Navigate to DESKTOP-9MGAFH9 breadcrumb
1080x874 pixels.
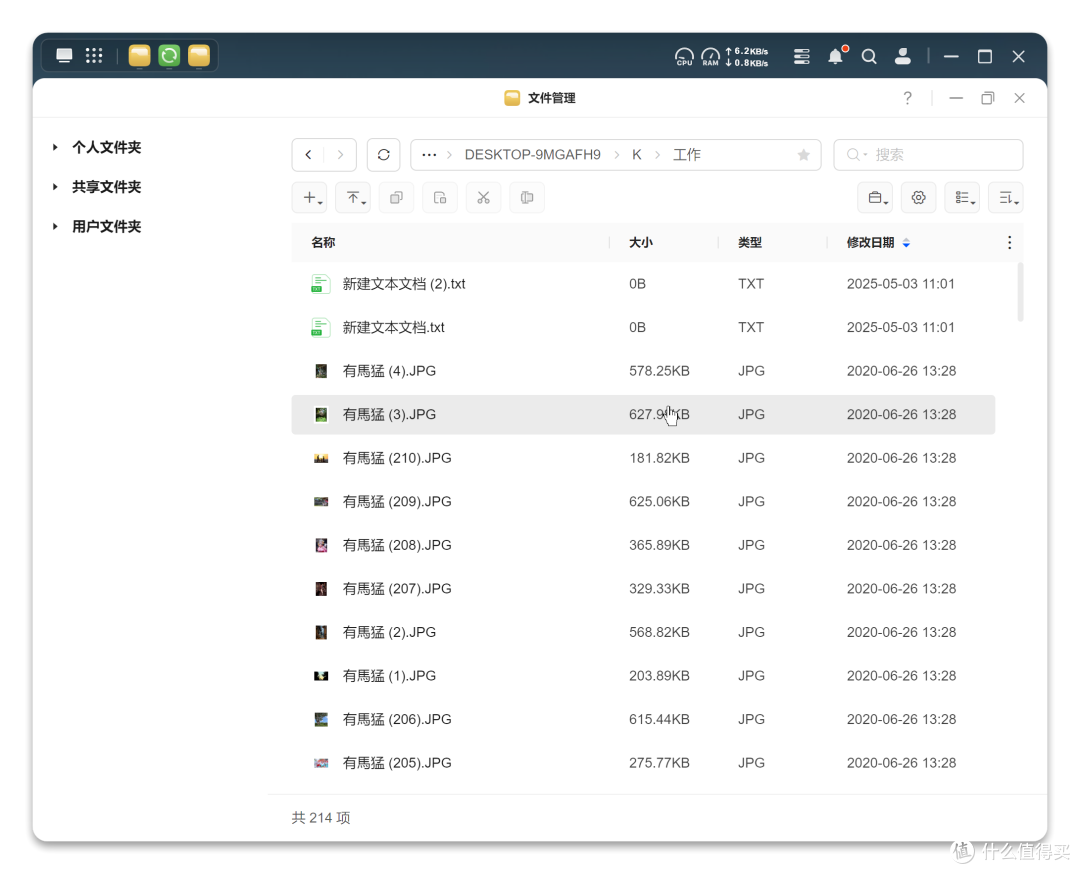point(532,155)
